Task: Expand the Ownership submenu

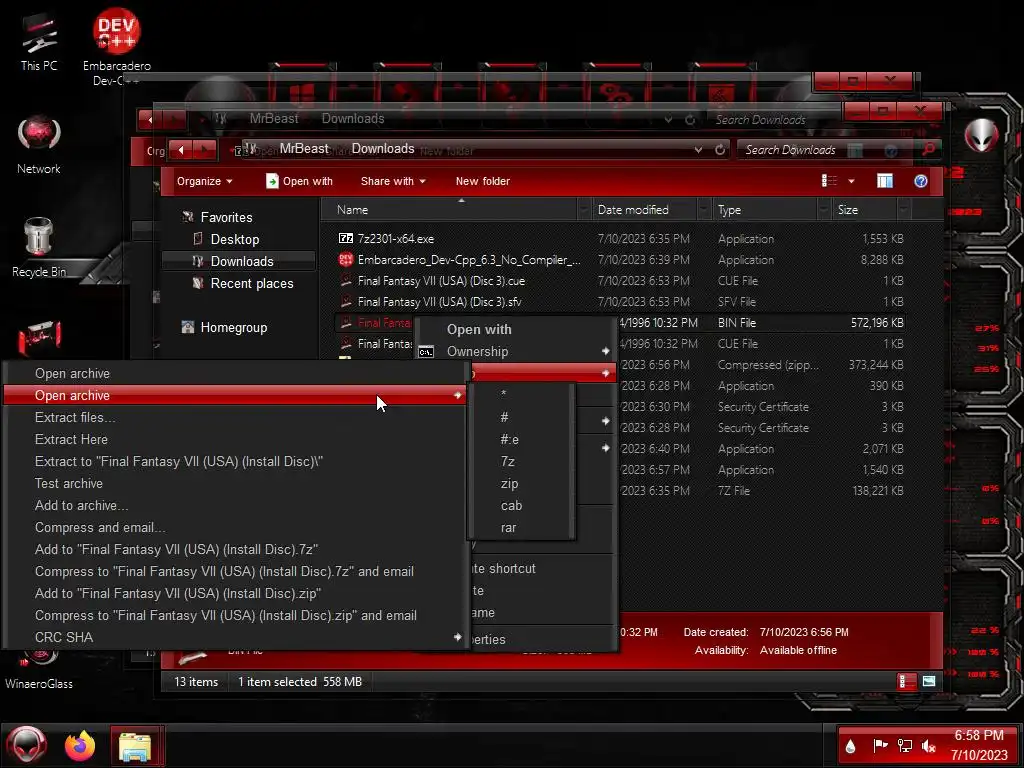Action: [x=515, y=351]
